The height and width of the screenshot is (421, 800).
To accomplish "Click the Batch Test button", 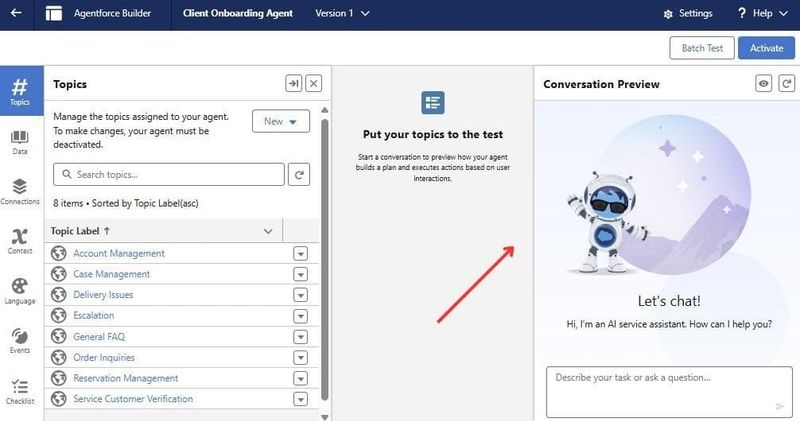I will 702,48.
